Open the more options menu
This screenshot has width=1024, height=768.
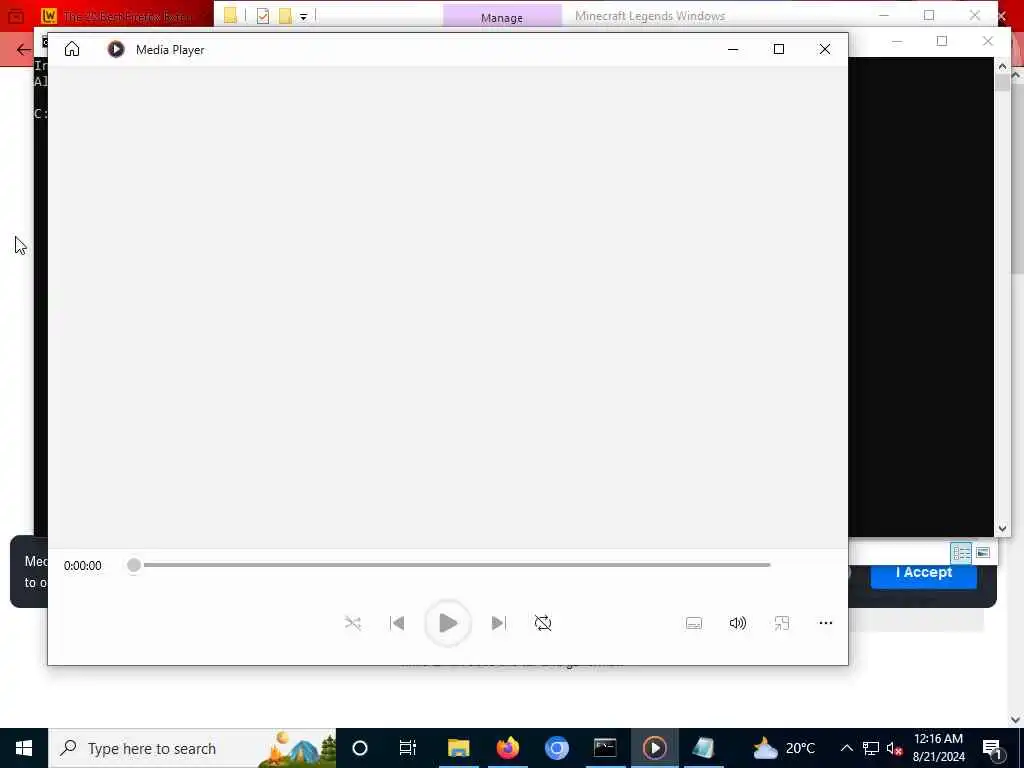pos(825,623)
